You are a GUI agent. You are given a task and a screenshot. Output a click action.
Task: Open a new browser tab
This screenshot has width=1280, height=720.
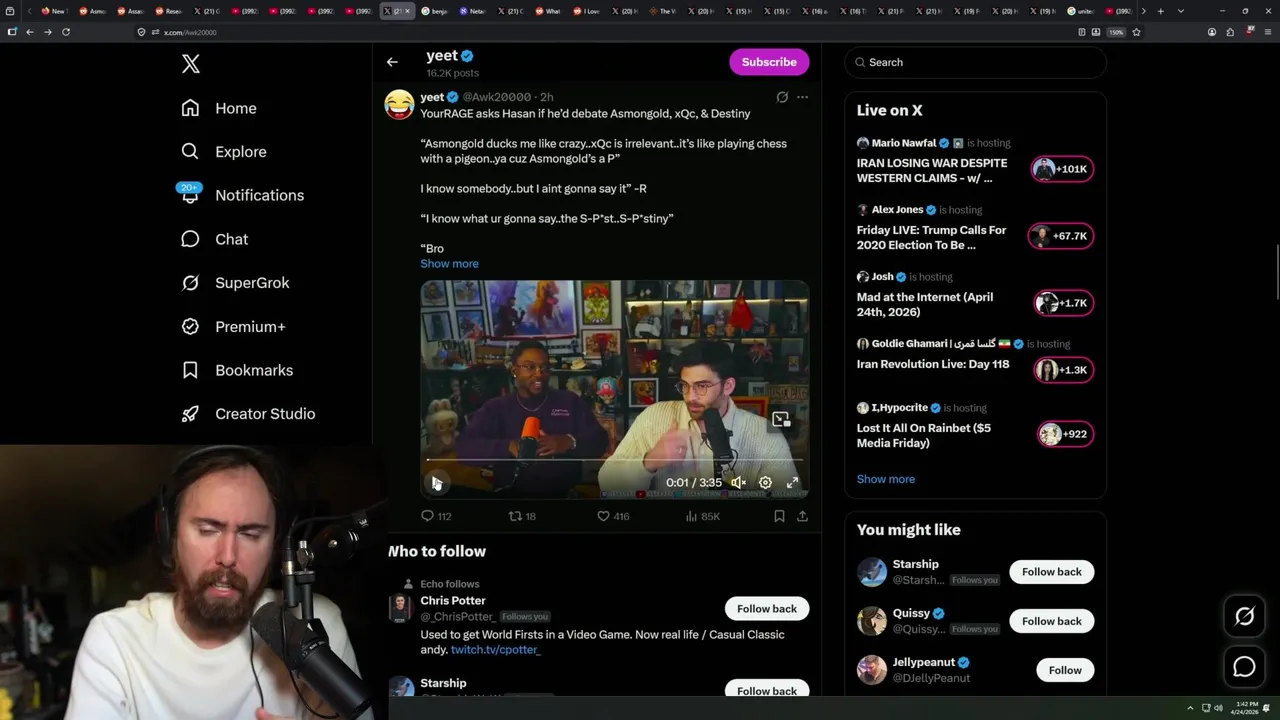coord(1160,11)
